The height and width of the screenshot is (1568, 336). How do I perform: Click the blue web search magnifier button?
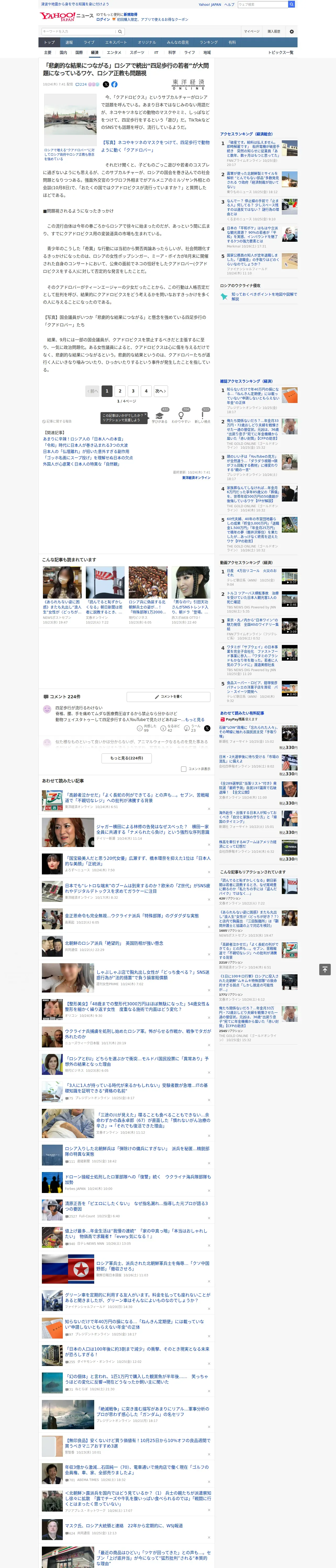(x=292, y=4)
